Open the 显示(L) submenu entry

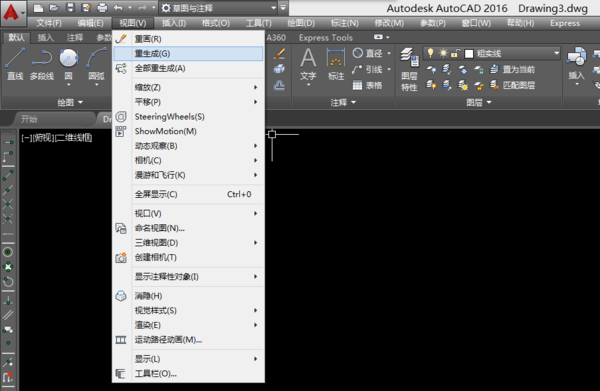pos(188,359)
